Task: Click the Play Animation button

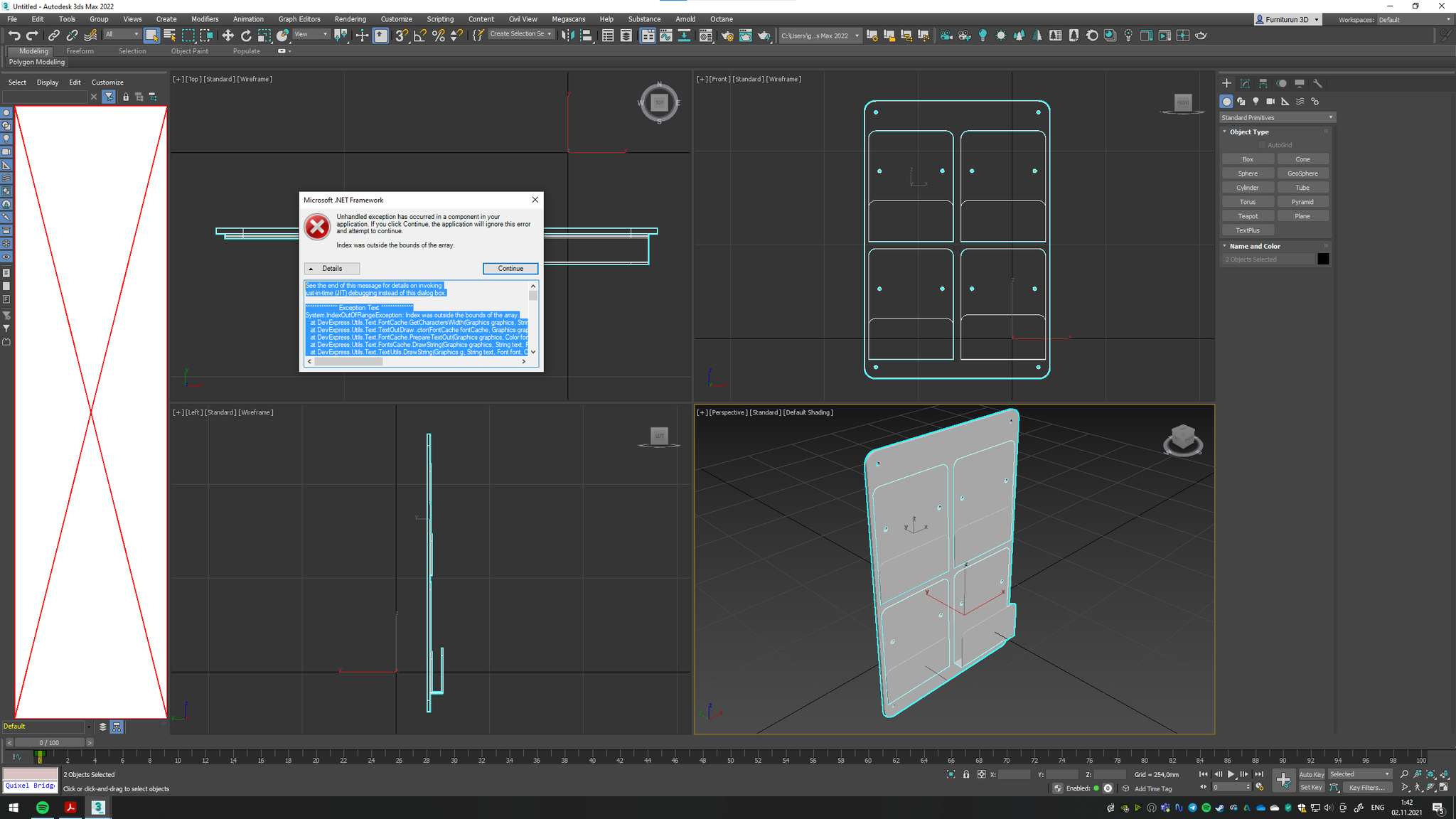Action: coord(1231,774)
